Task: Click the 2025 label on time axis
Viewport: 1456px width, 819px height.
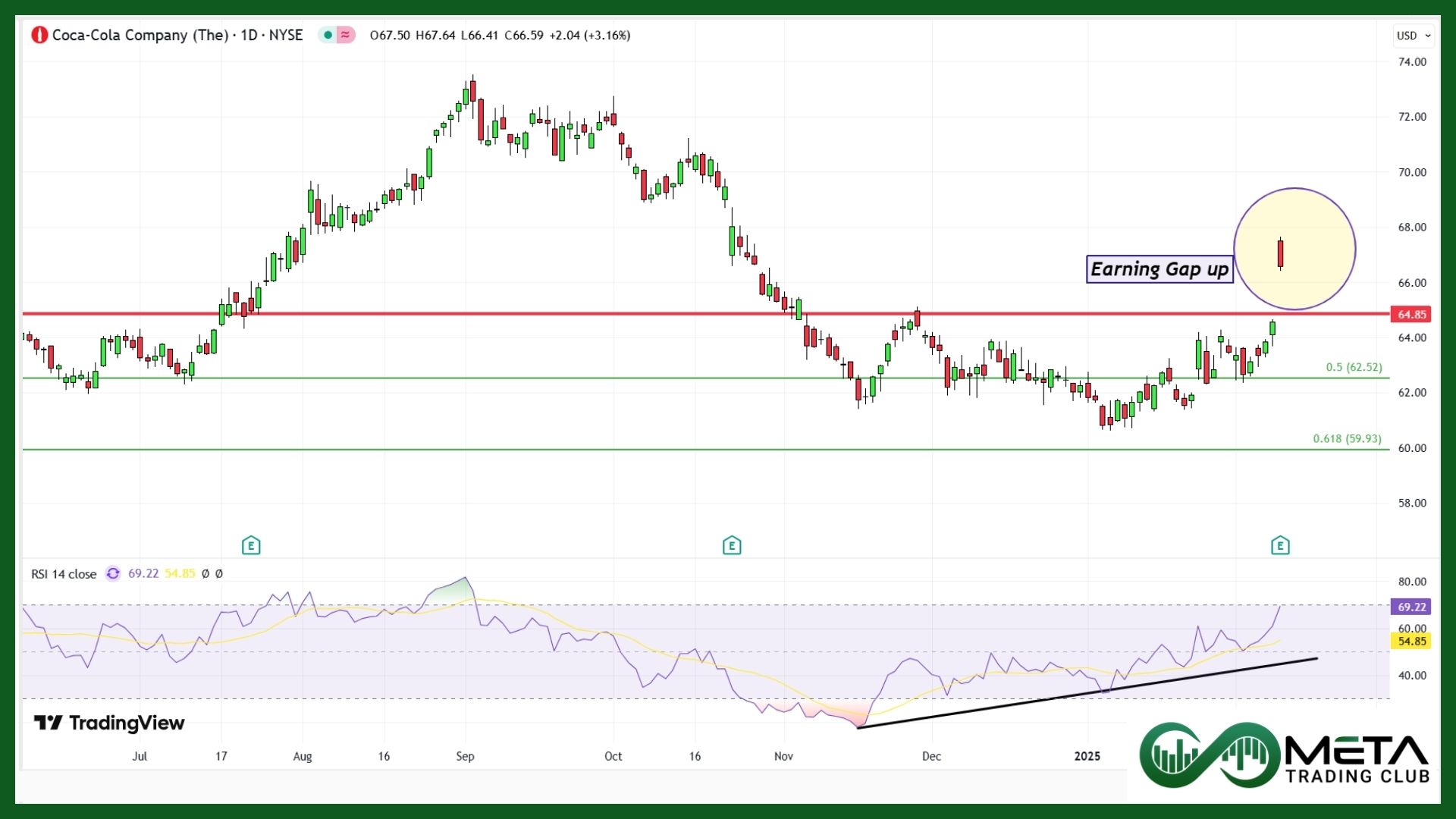Action: pos(1087,756)
